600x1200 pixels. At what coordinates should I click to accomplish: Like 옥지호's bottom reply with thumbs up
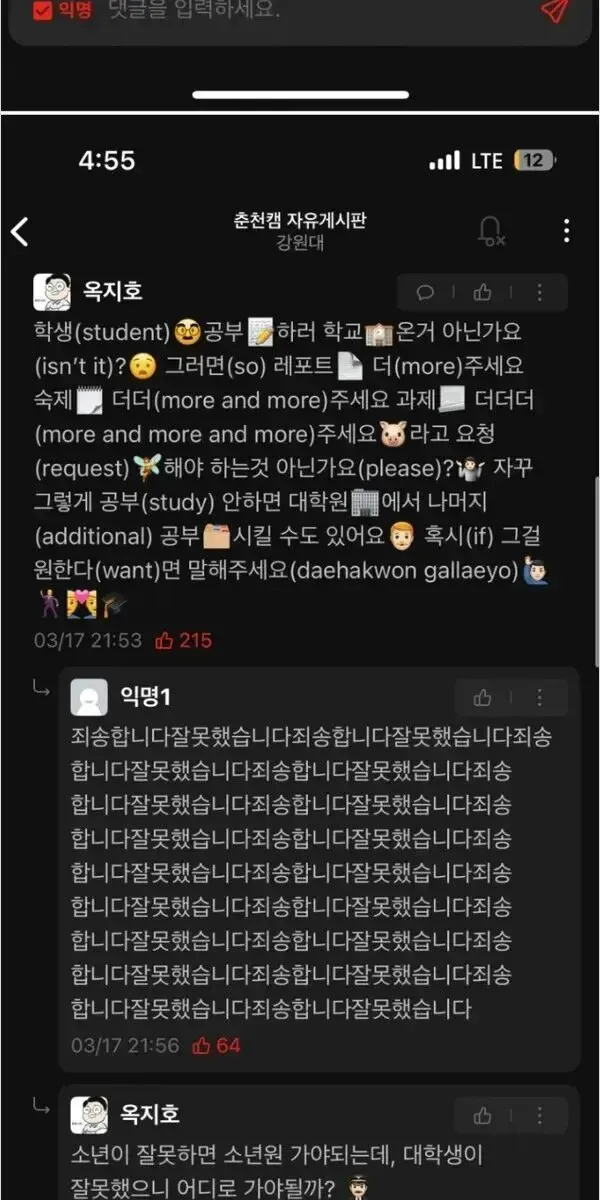coord(483,1115)
